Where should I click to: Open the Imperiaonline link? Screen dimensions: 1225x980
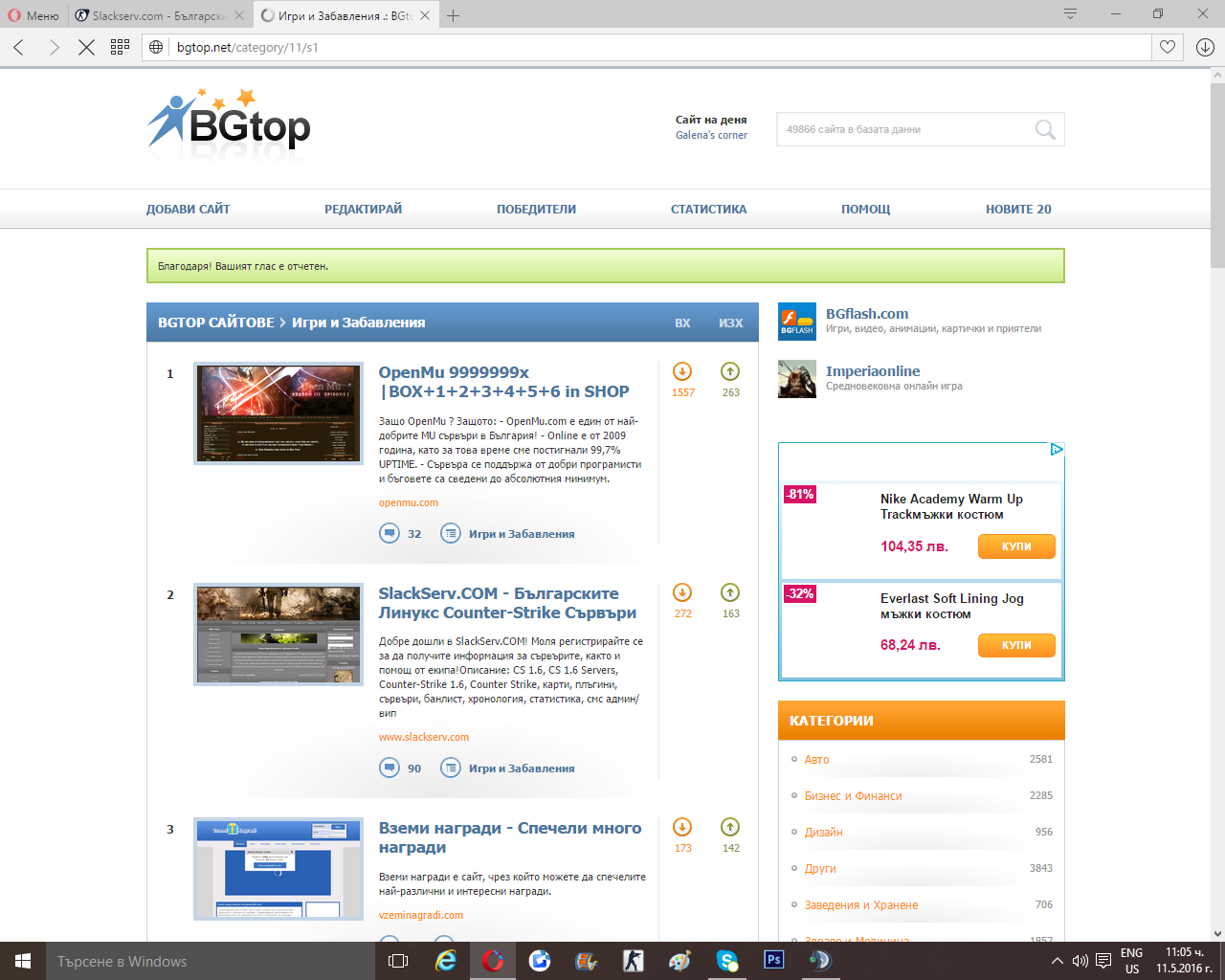pyautogui.click(x=873, y=371)
